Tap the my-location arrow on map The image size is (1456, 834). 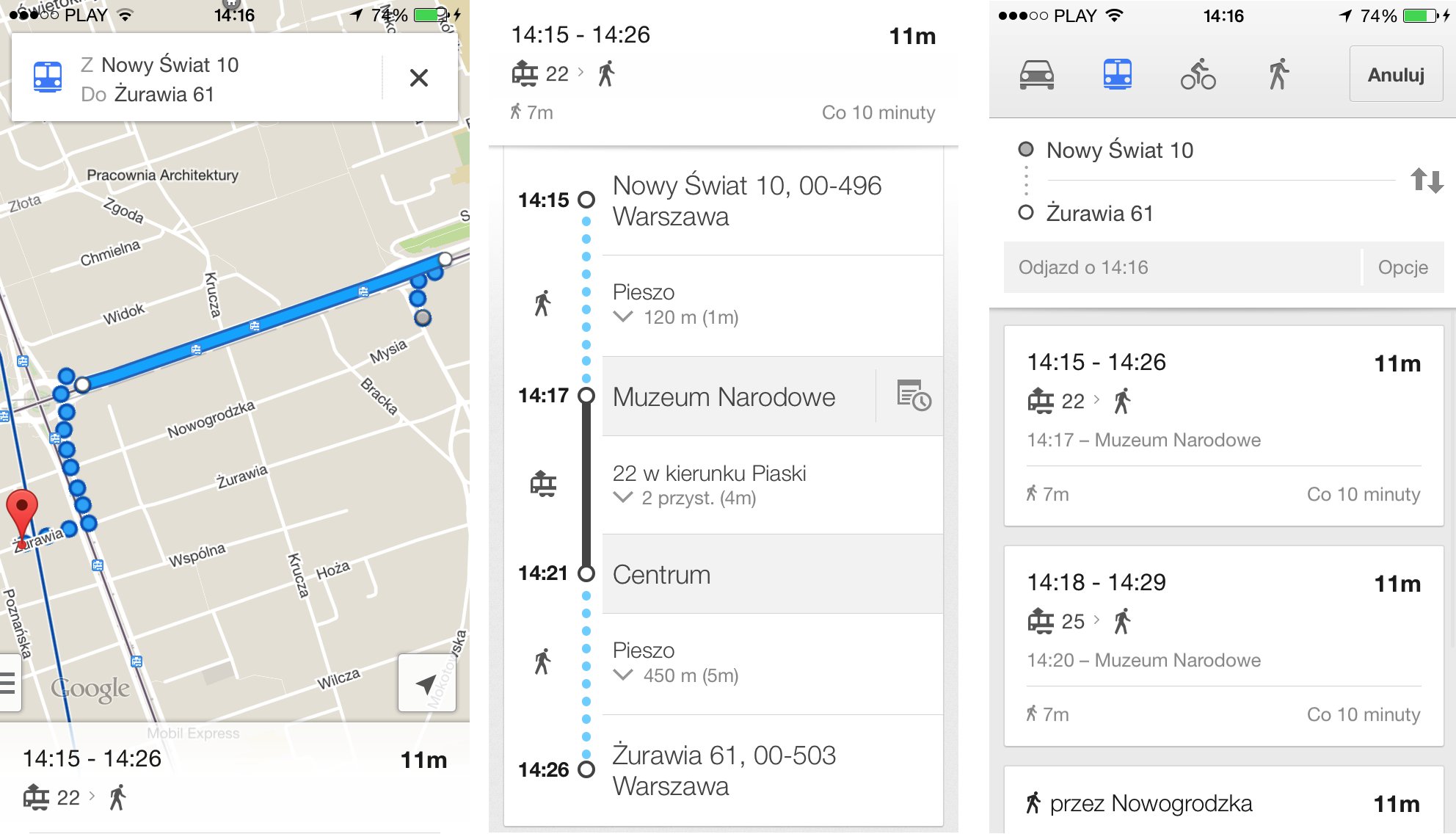pos(426,683)
